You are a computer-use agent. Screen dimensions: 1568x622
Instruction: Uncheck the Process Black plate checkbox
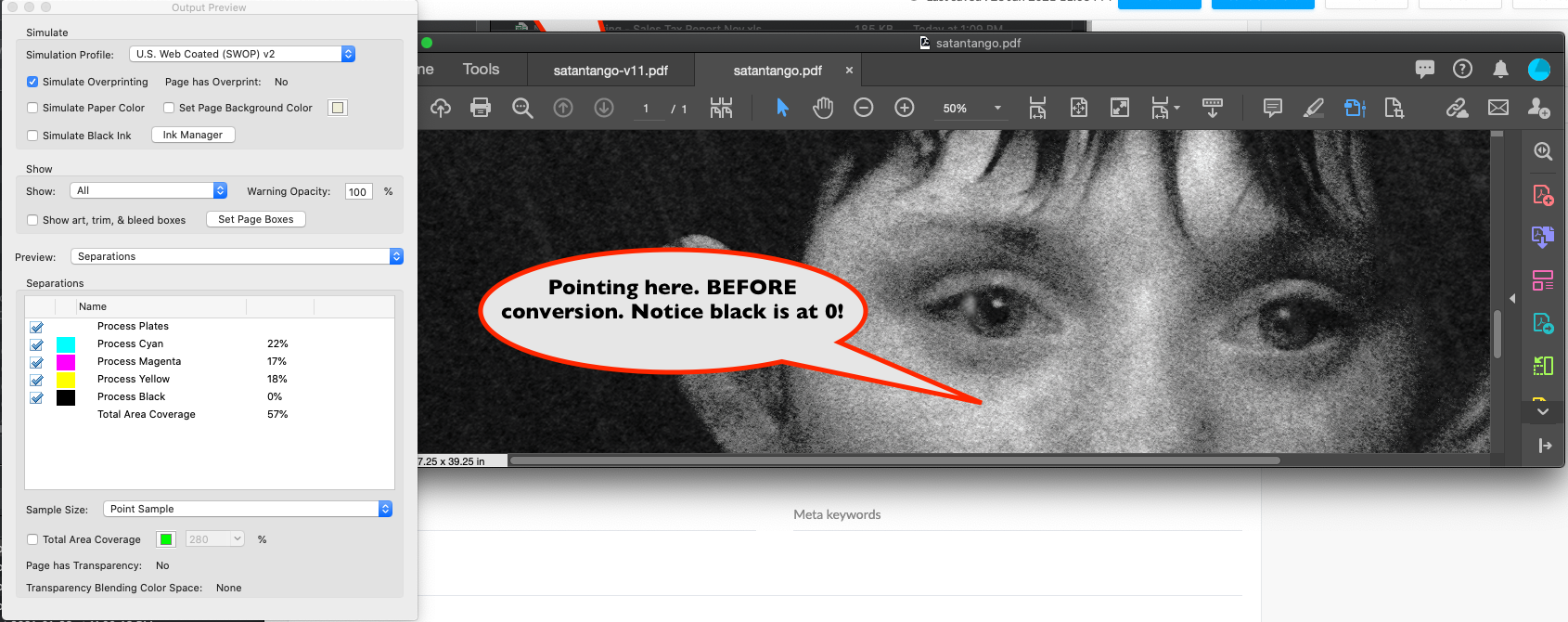36,397
